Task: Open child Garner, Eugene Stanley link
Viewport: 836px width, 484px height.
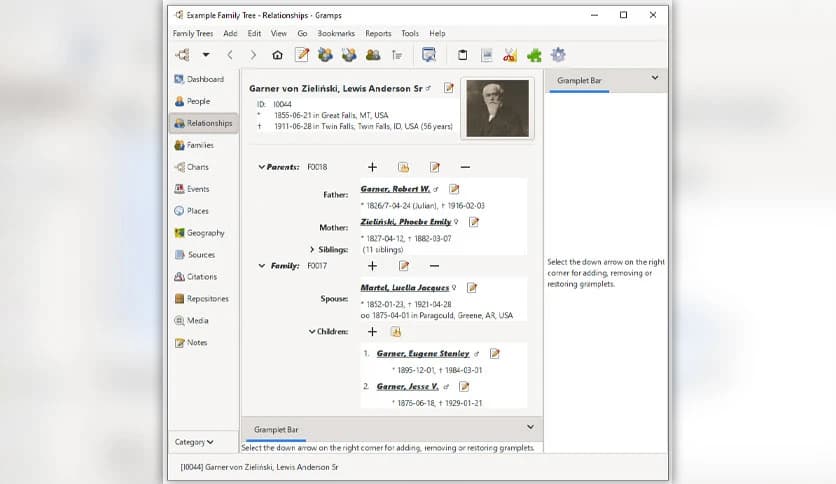Action: click(x=423, y=353)
